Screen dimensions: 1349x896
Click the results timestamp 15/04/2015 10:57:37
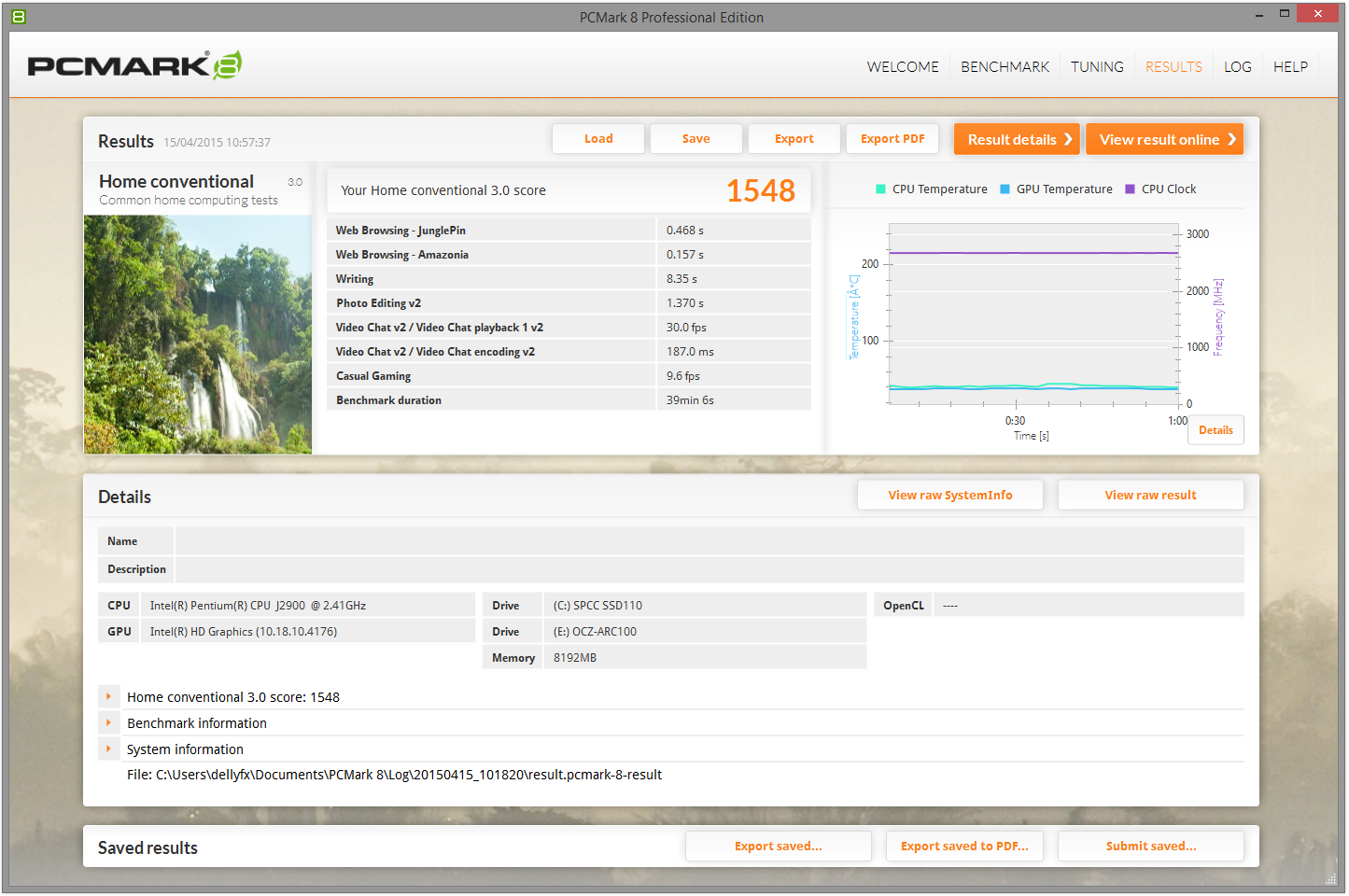[x=217, y=143]
